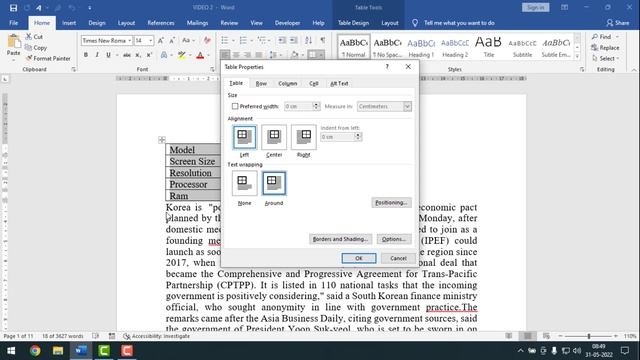Image resolution: width=640 pixels, height=360 pixels.
Task: Click the Positioning button
Action: [391, 202]
